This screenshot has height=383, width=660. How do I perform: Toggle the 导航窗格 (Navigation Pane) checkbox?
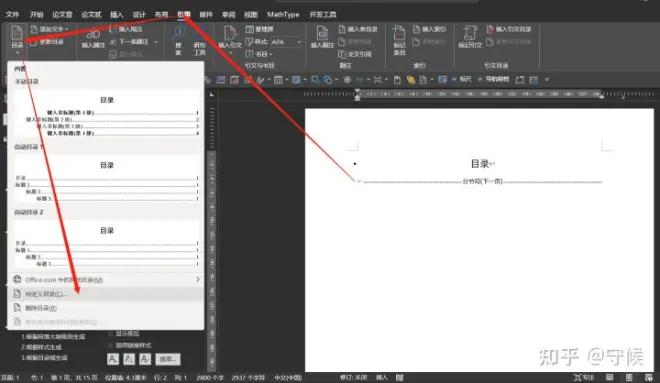pos(480,79)
